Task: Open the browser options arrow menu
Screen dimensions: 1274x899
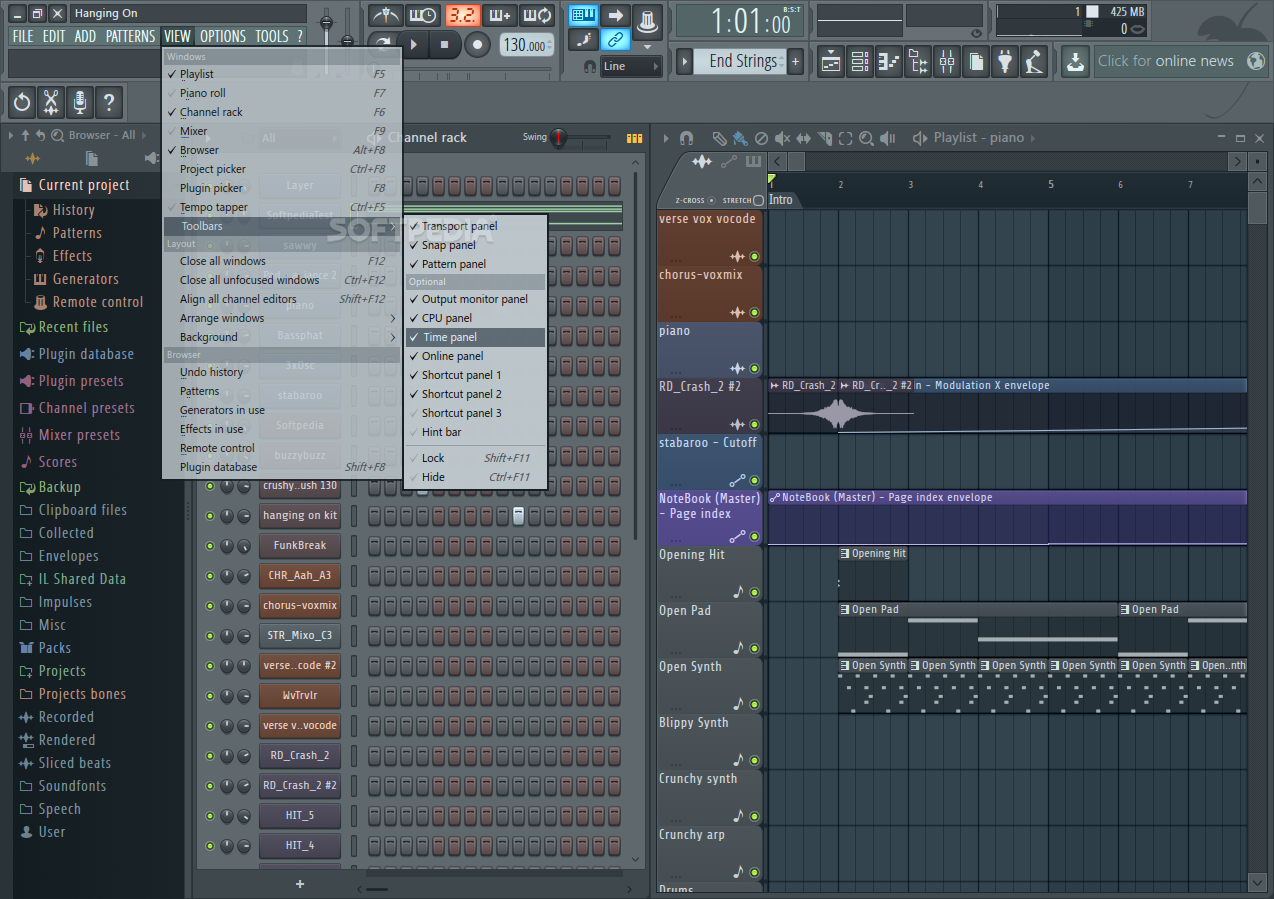Action: point(12,135)
